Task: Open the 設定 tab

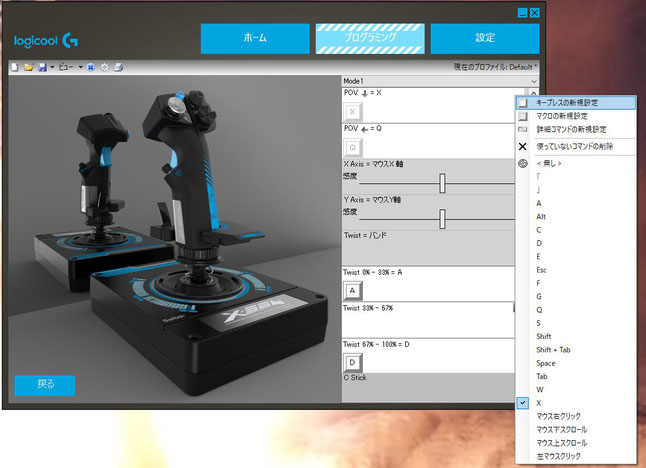Action: point(485,39)
